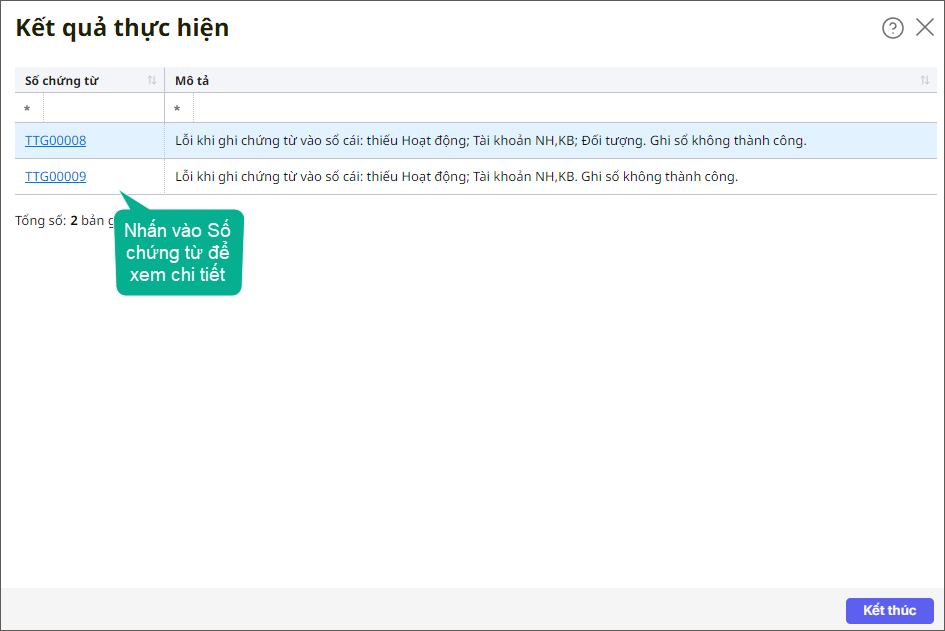Click the Kết quả thực hiện title

click(x=122, y=28)
